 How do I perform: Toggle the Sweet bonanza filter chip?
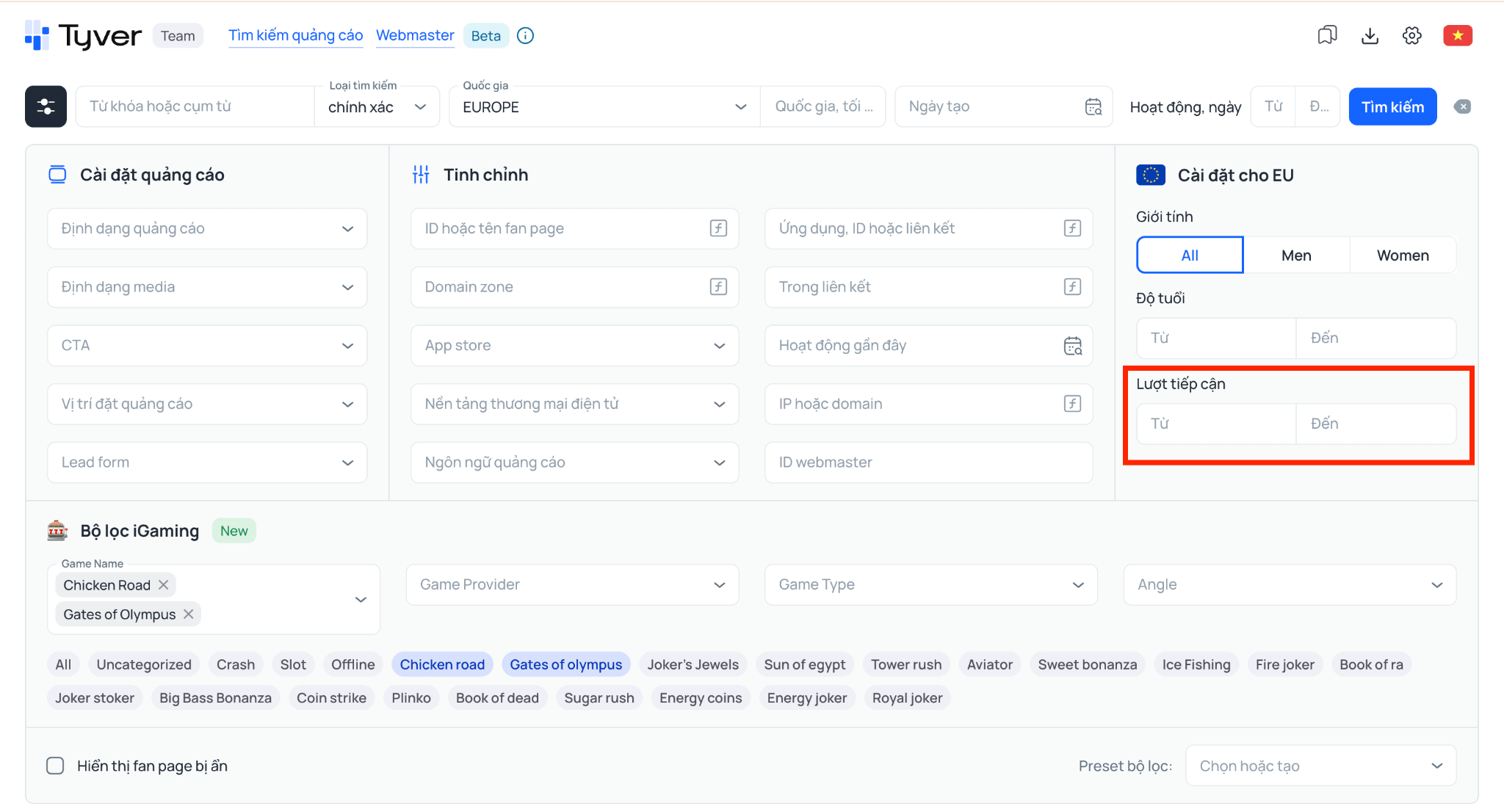click(x=1087, y=664)
